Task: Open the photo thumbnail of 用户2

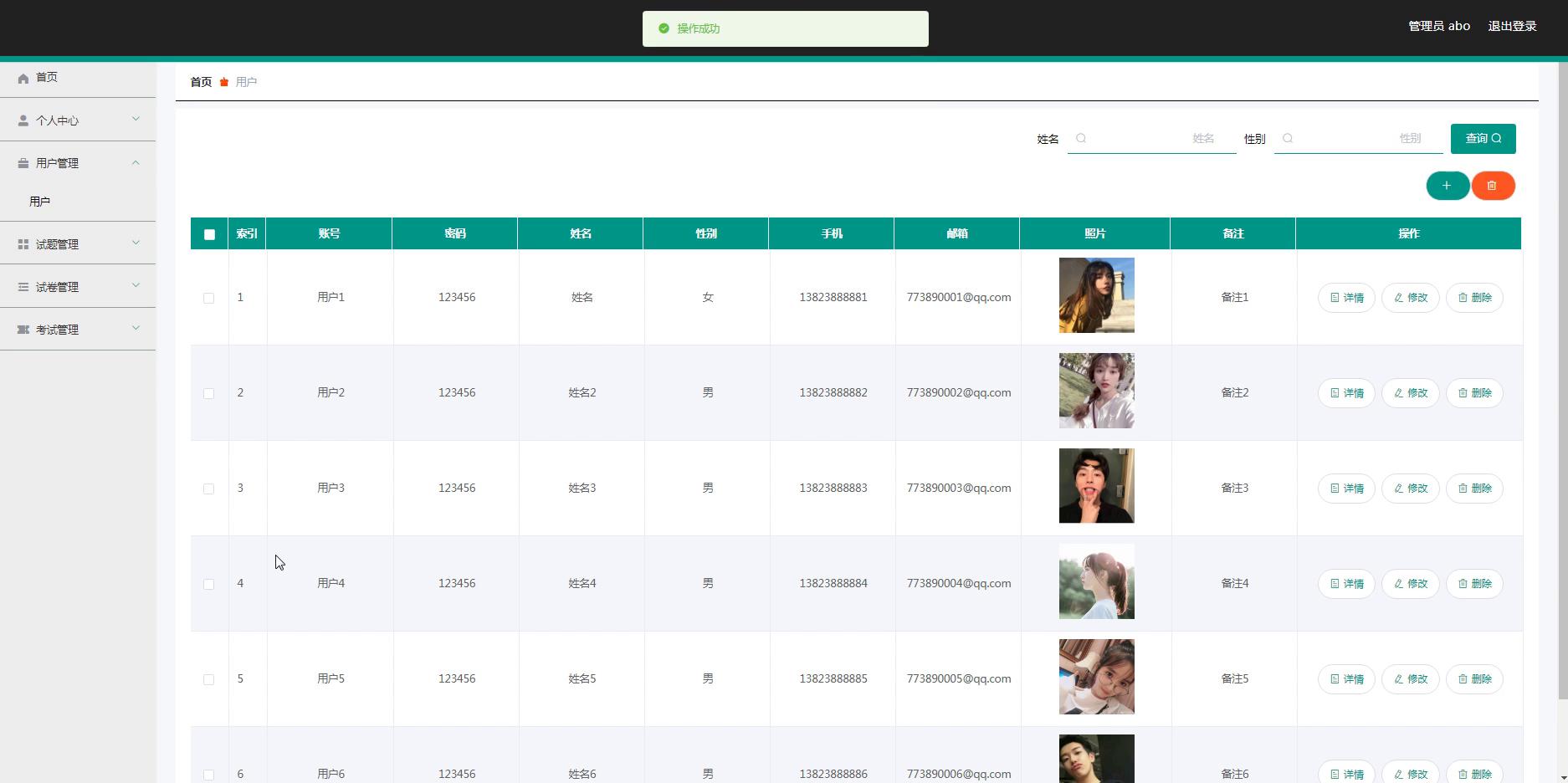Action: 1096,391
